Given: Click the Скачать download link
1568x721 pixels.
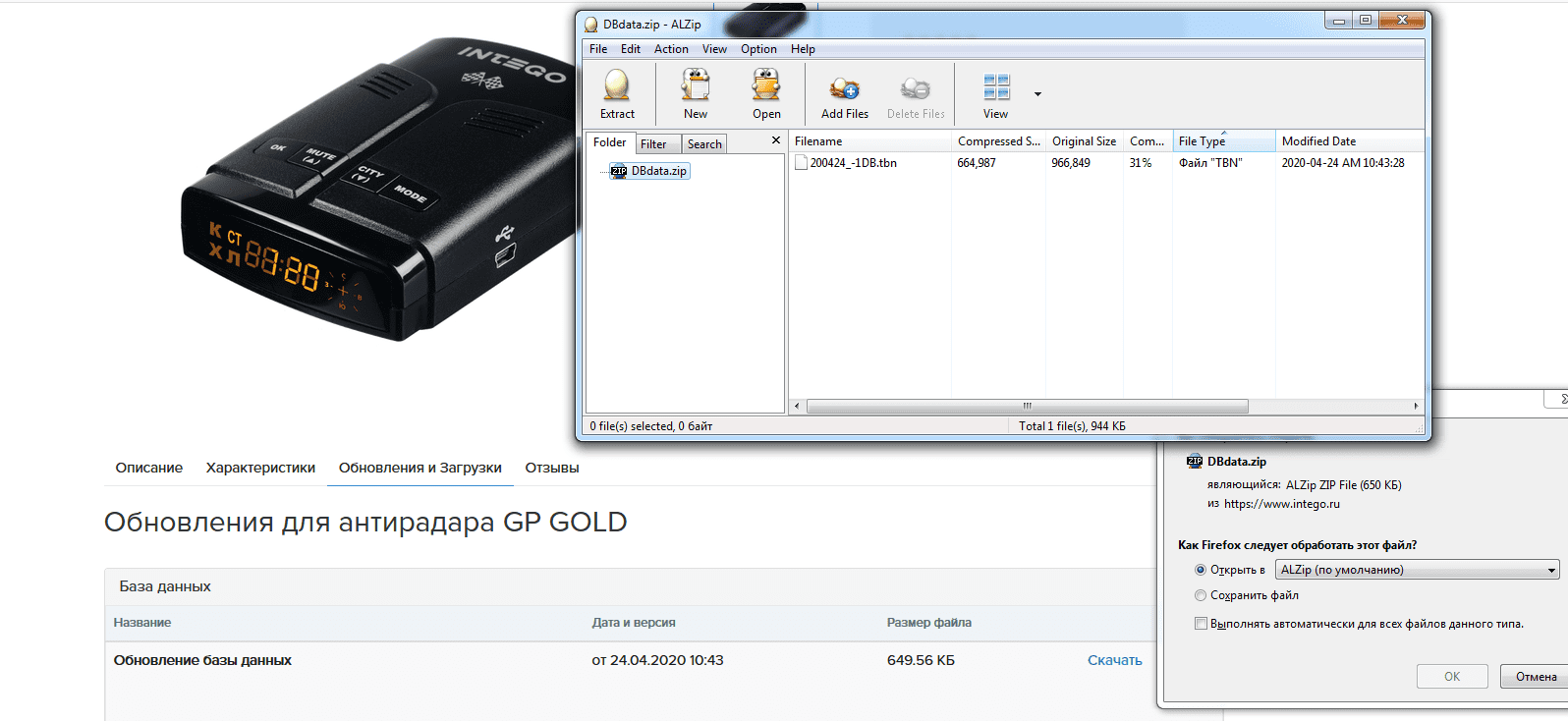Looking at the screenshot, I should coord(1114,660).
